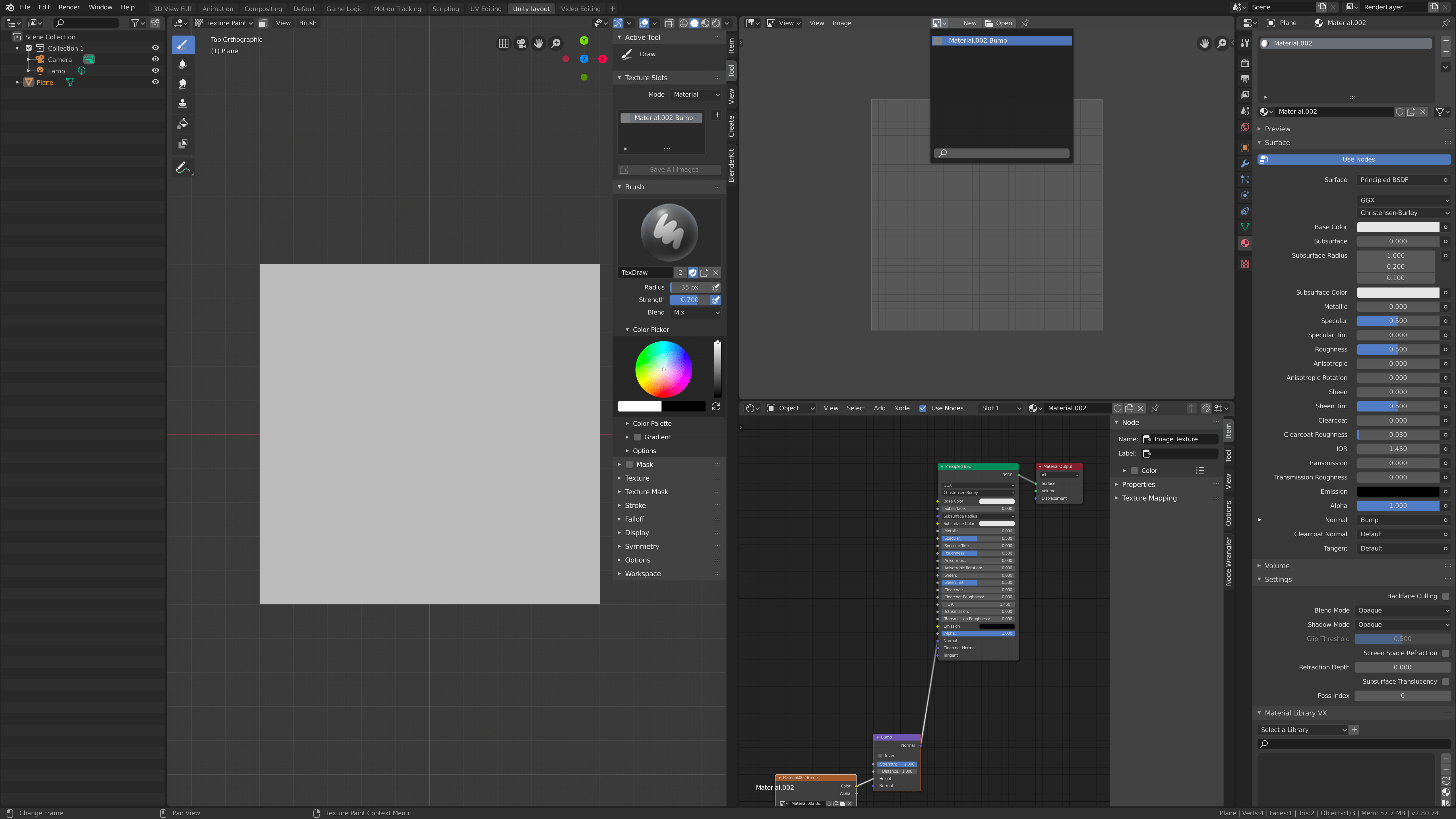
Task: Disable Use Nodes in the node editor header
Action: pyautogui.click(x=923, y=408)
